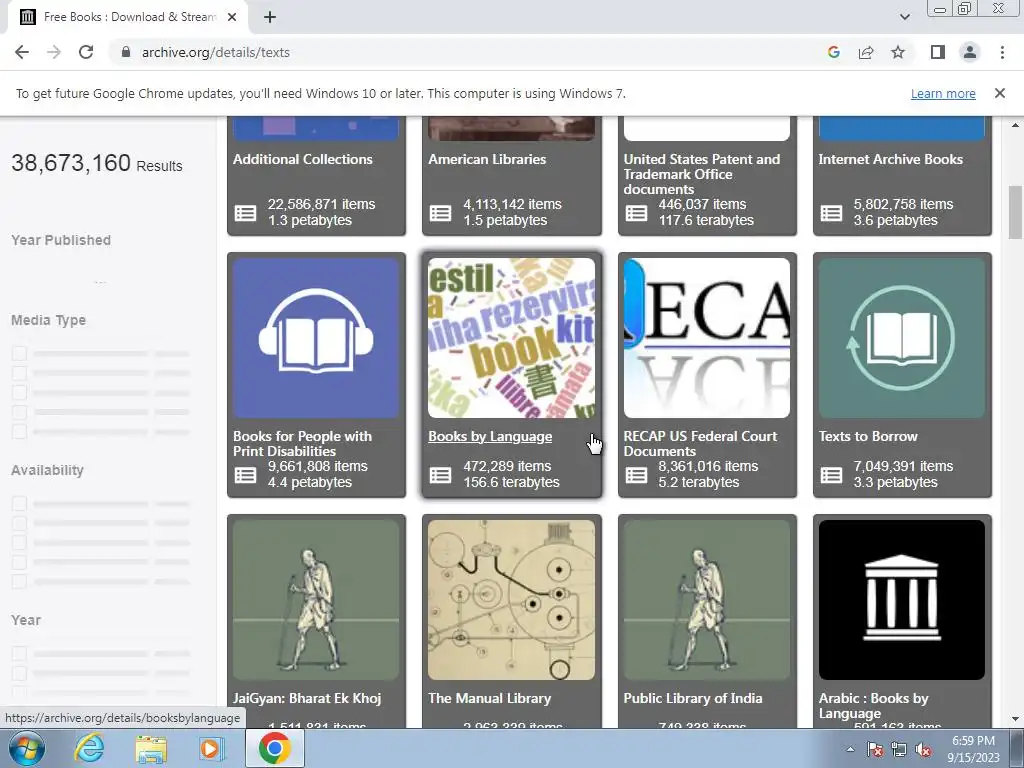Select the Free Books browser tab
The width and height of the screenshot is (1024, 768).
tap(128, 17)
